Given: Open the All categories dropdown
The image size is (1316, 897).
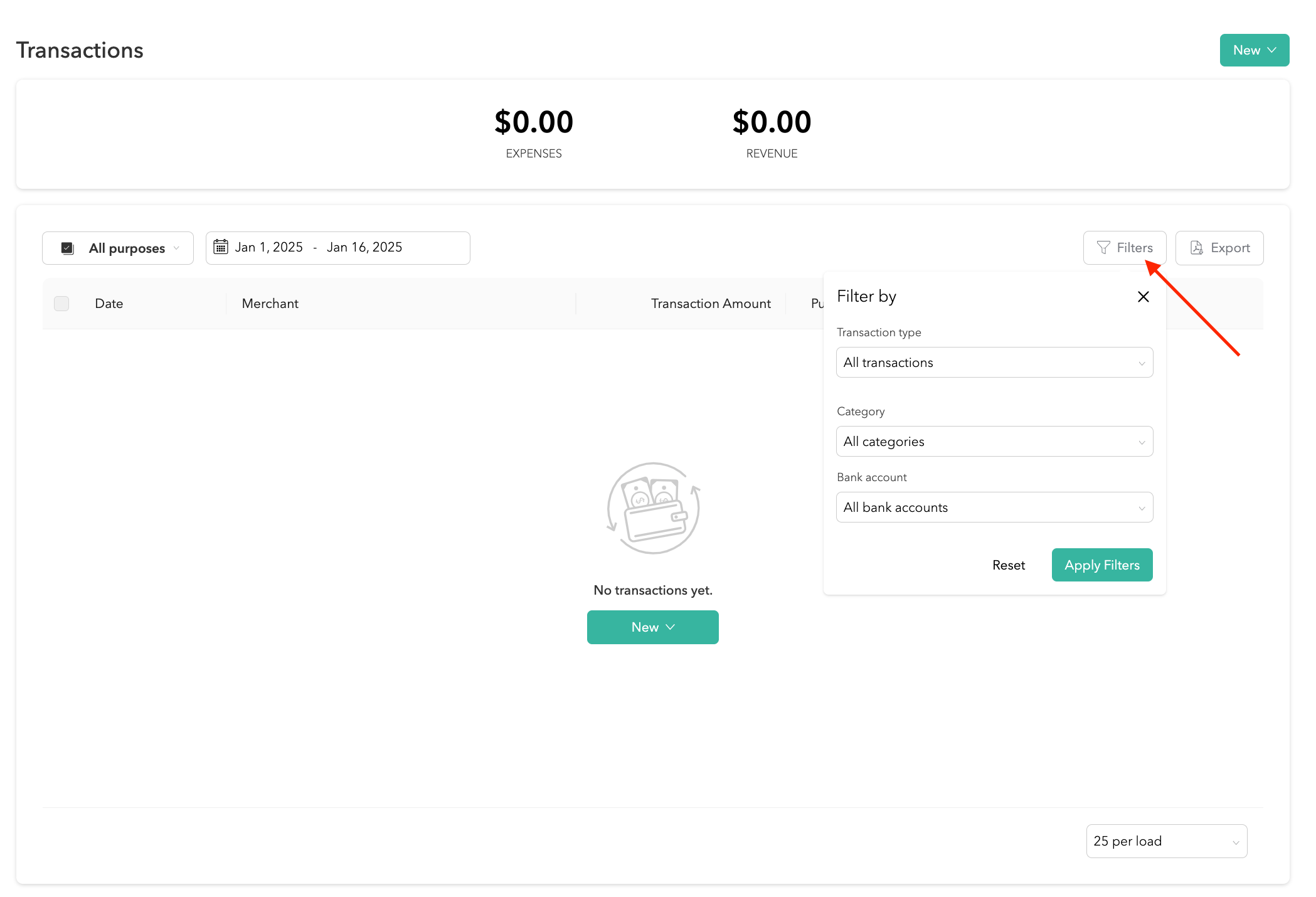Looking at the screenshot, I should (994, 442).
